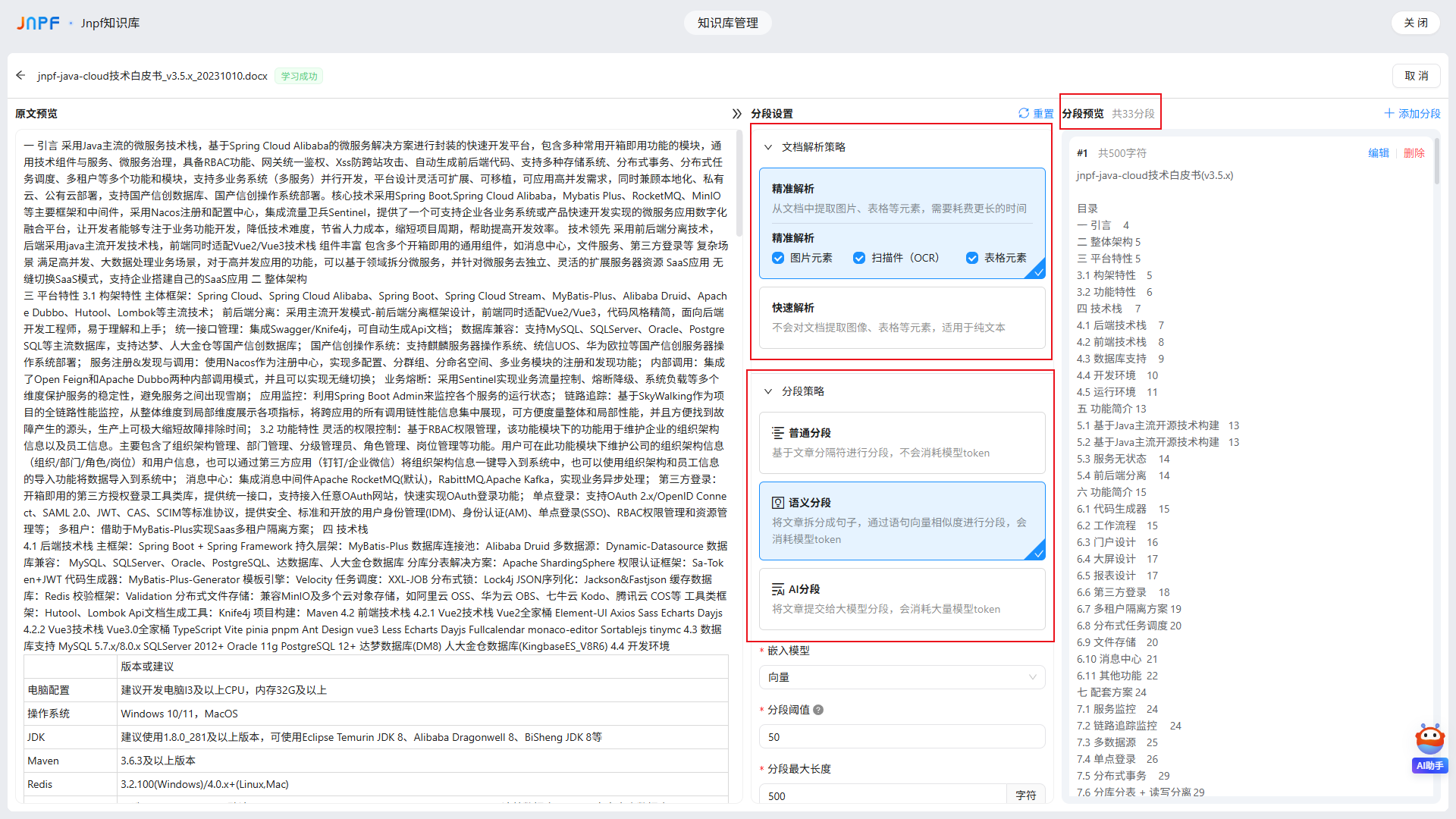This screenshot has height=819, width=1456.
Task: Click the plus icon for adding segment
Action: click(1389, 113)
